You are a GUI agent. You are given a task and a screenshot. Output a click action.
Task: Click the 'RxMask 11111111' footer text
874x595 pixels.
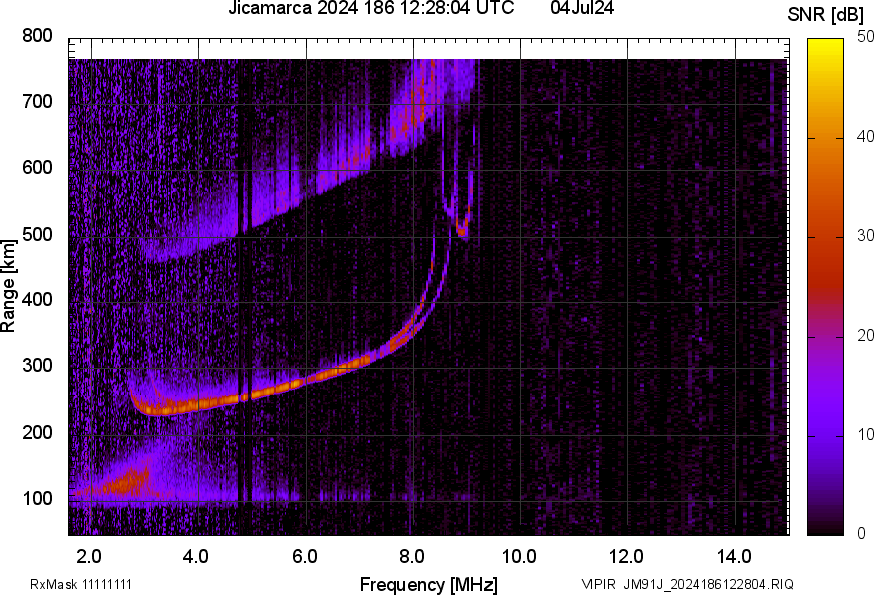pyautogui.click(x=81, y=584)
